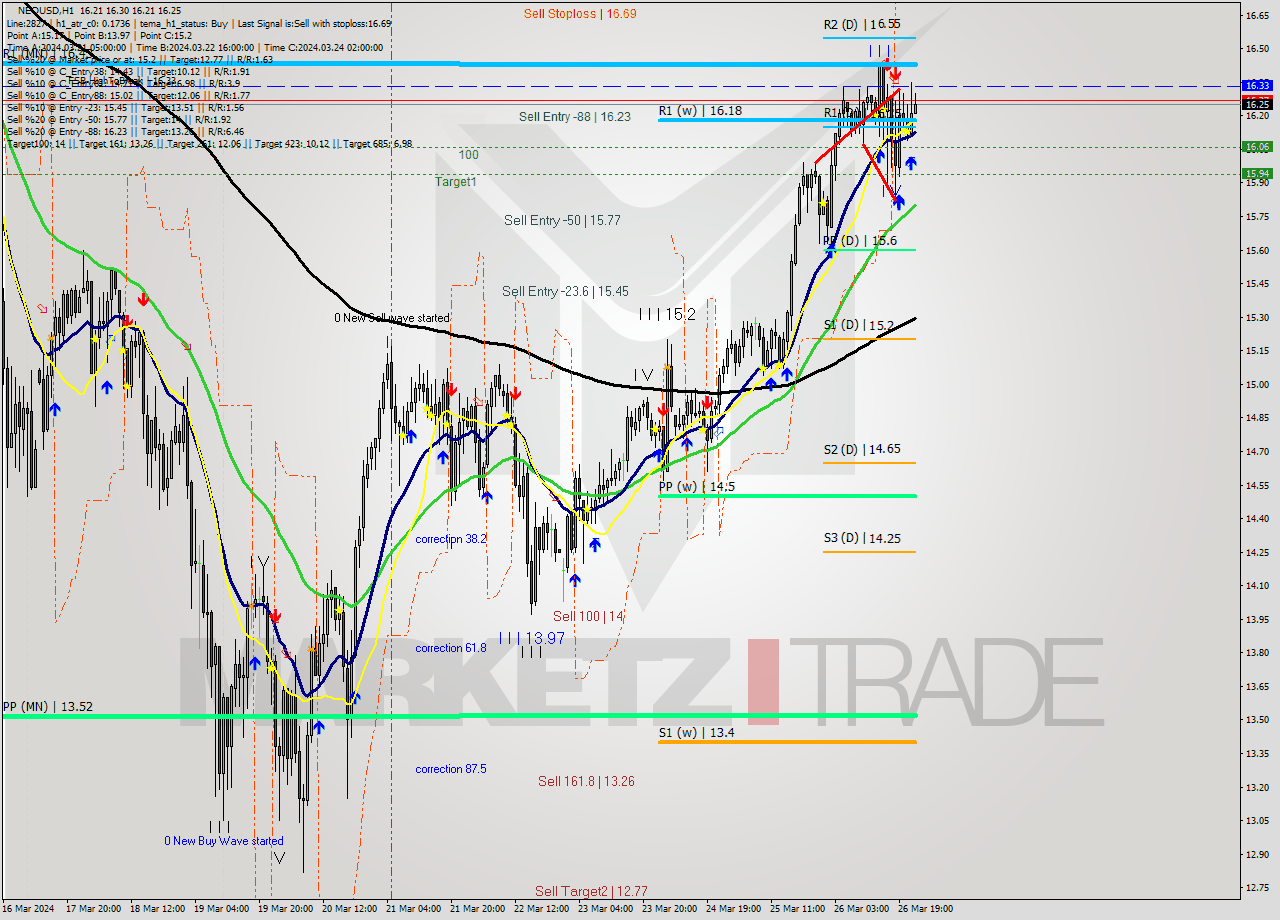Select the 'Target1' label
1280x920 pixels.
(x=456, y=182)
